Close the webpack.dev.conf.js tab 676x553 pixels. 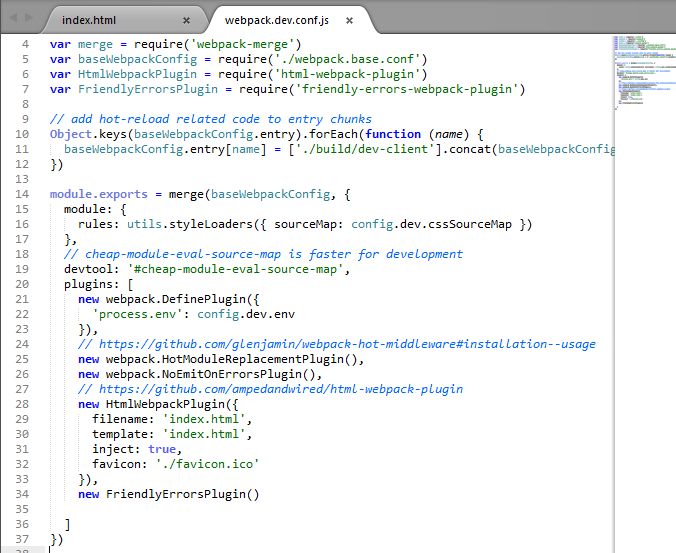[x=349, y=20]
